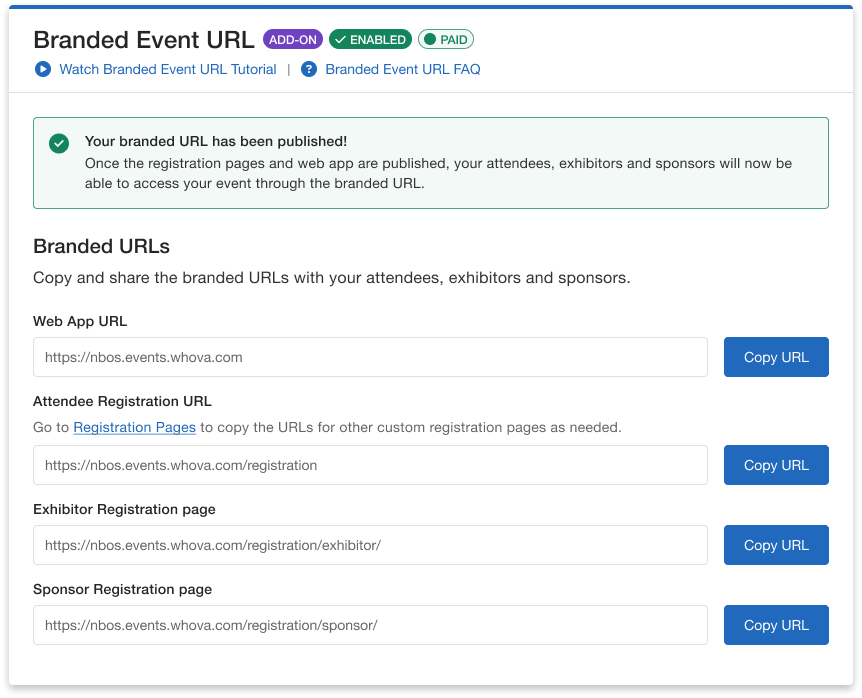Copy the Web App URL
Screen dimensions: 862x698
[x=775, y=357]
